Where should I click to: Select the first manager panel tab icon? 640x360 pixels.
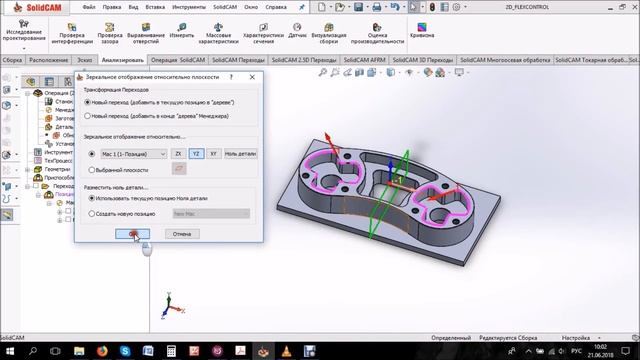click(x=31, y=82)
